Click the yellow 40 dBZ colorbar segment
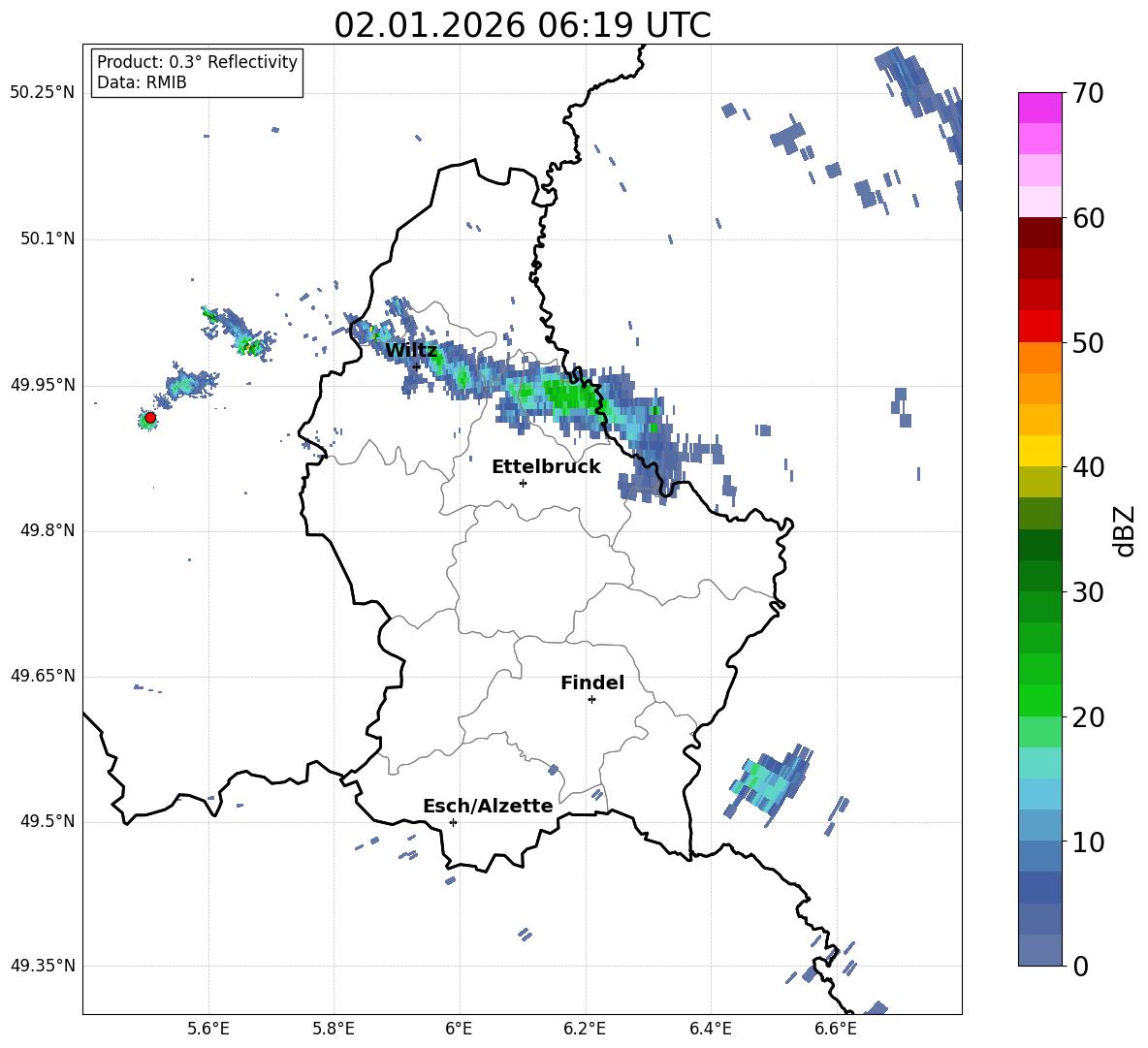This screenshot has width=1148, height=1048. coord(1039,451)
